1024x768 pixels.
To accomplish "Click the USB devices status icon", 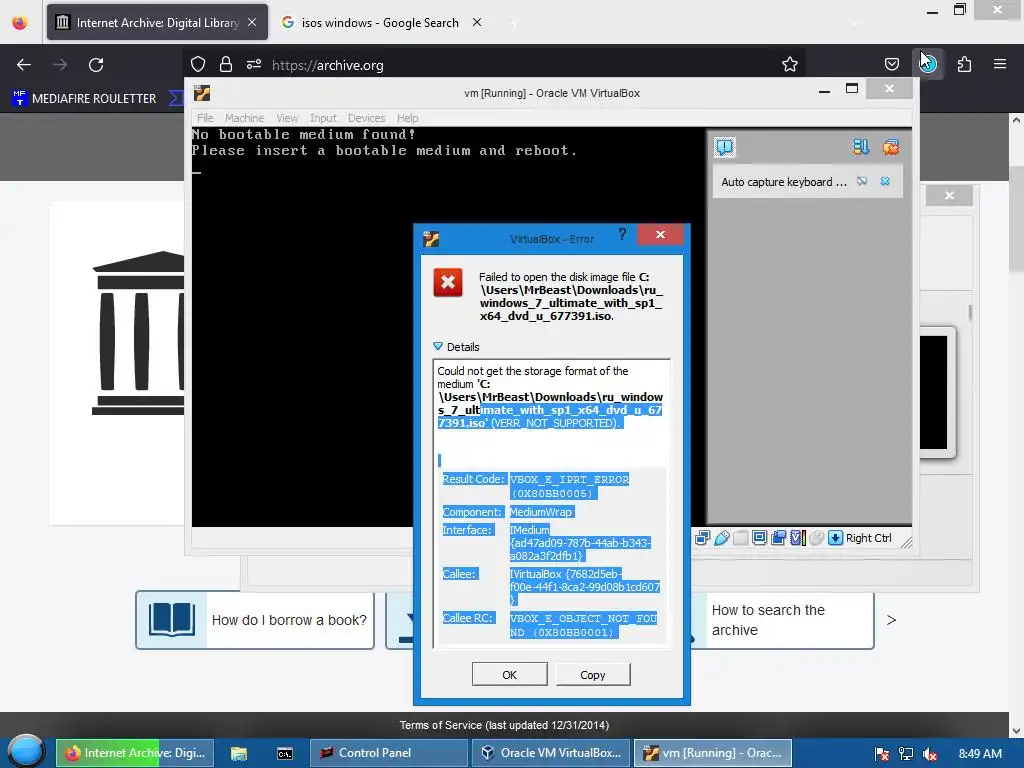I will click(x=722, y=538).
